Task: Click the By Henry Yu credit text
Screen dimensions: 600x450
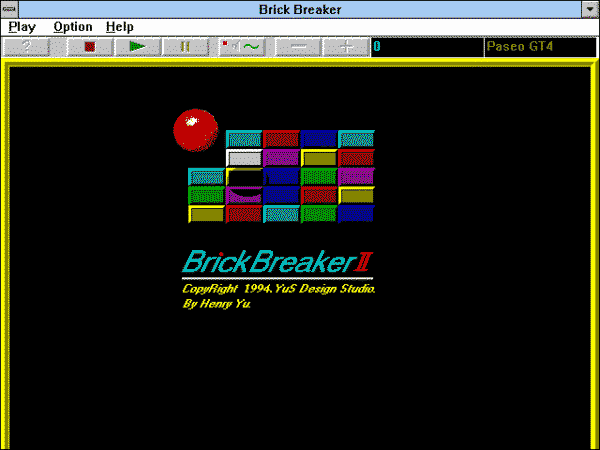Action: tap(216, 303)
